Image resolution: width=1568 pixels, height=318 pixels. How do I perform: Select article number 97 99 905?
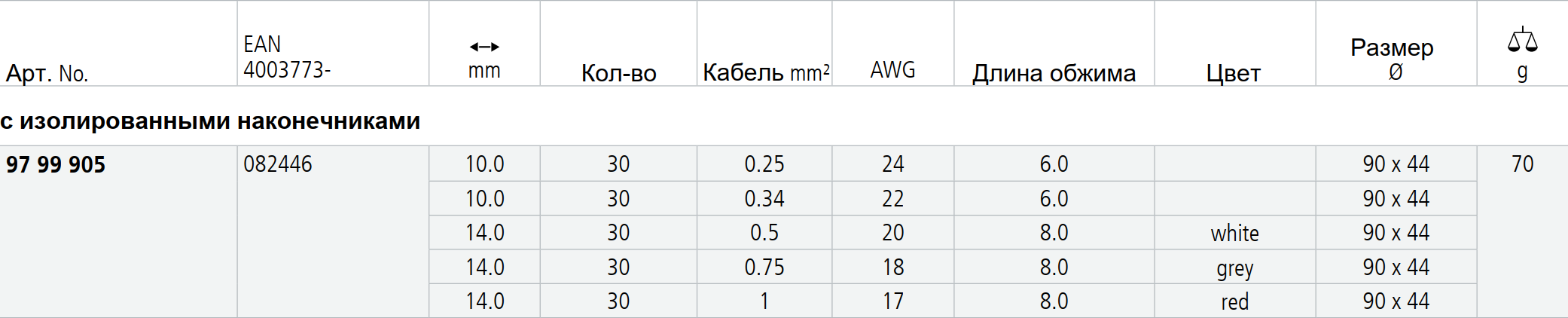pos(56,164)
